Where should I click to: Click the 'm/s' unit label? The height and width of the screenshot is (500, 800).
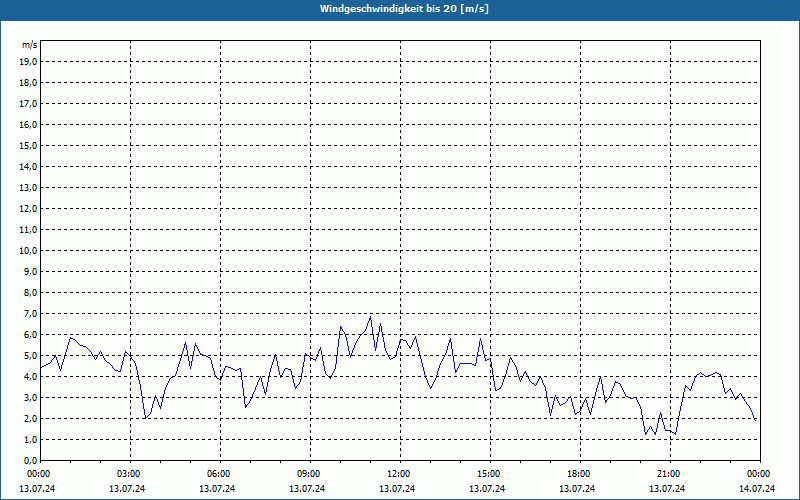[29, 45]
